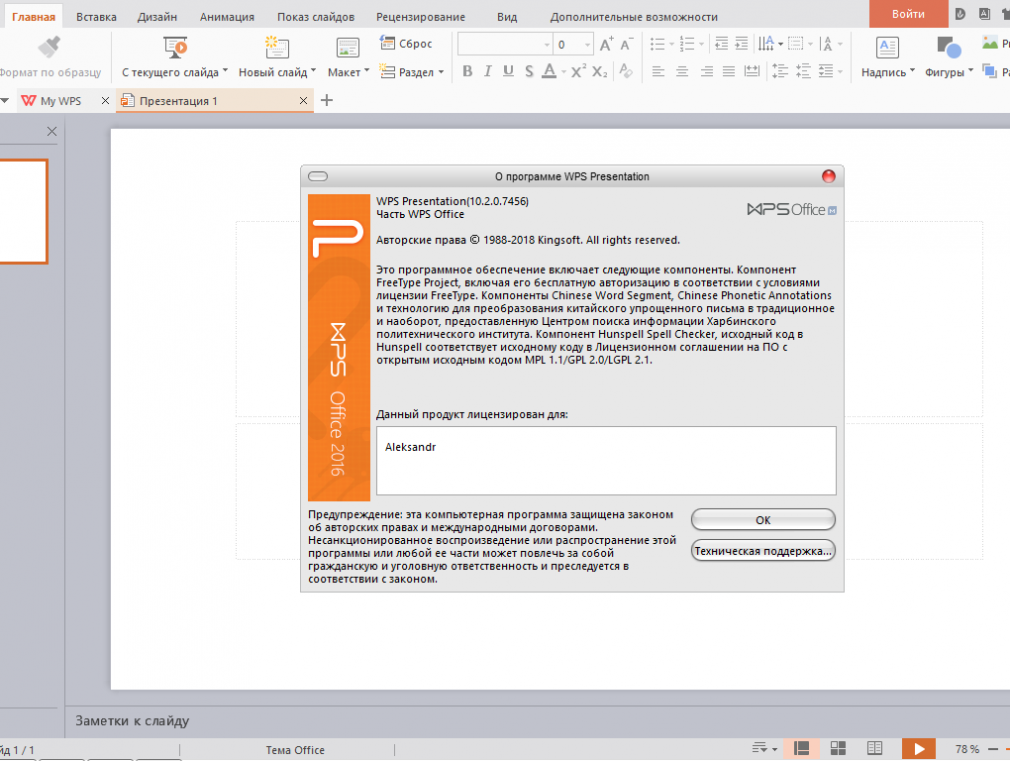Viewport: 1010px width, 761px height.
Task: Start slideshow with orange play button
Action: point(919,748)
